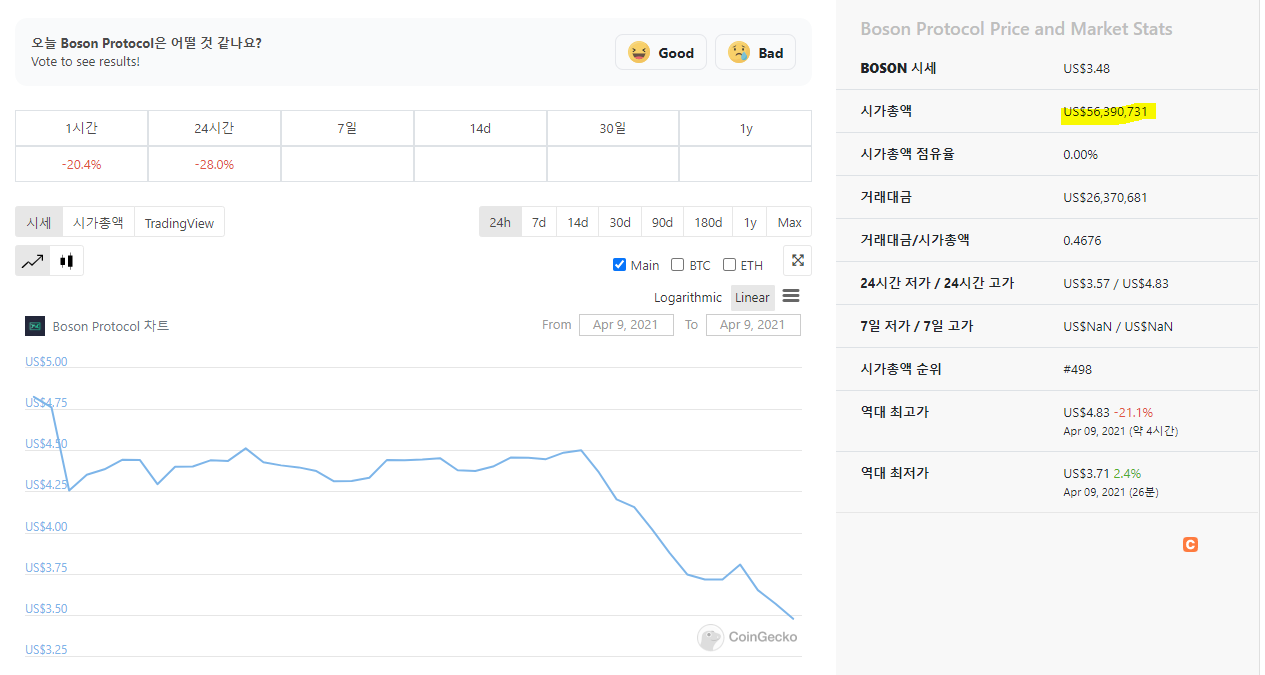The image size is (1265, 675).
Task: Open fullscreen chart view icon
Action: [x=798, y=260]
